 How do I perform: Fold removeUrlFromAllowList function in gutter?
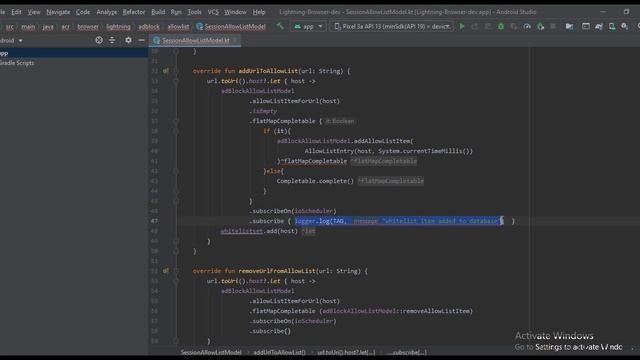[176, 271]
